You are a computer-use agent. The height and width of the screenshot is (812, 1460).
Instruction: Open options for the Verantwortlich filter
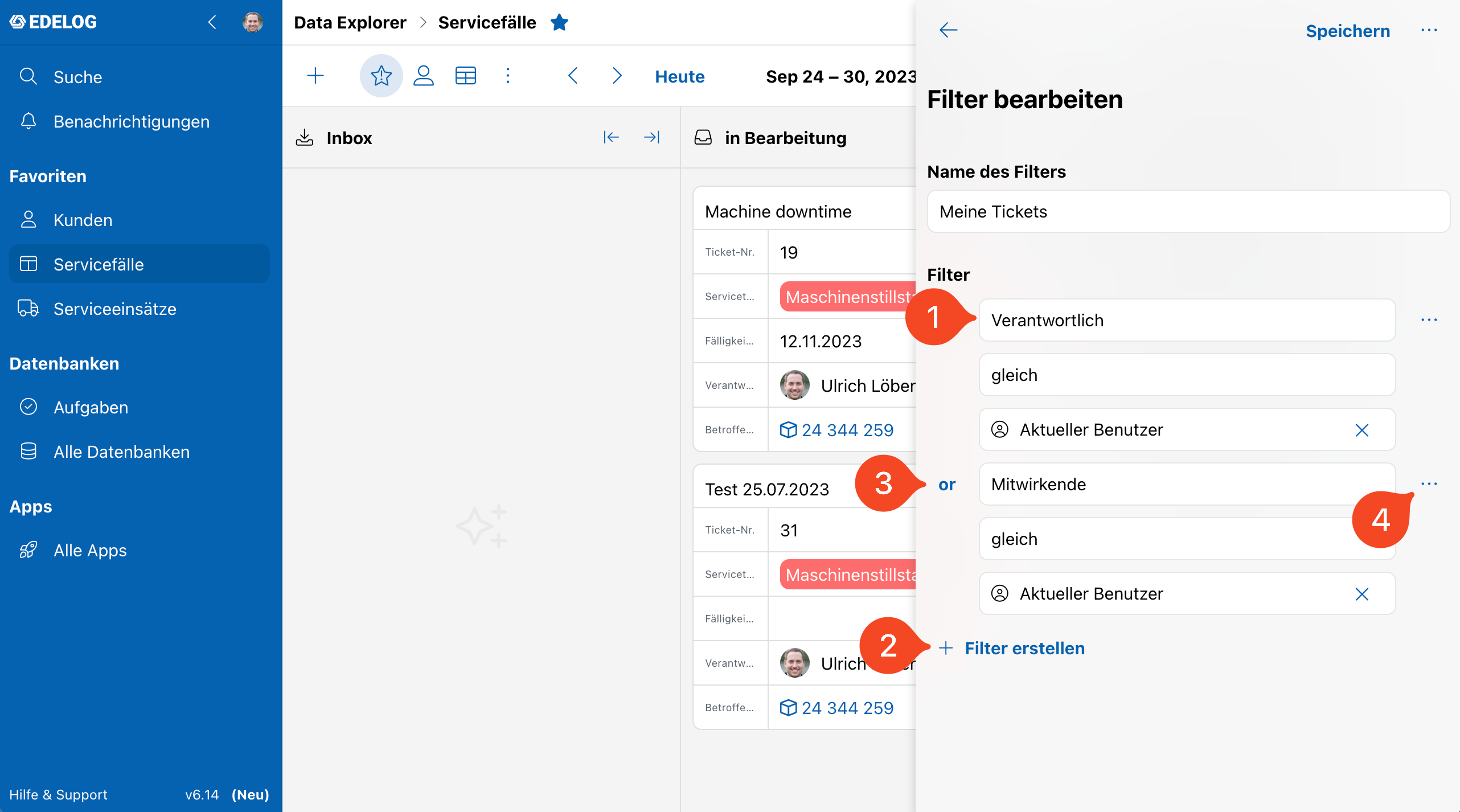[x=1429, y=320]
